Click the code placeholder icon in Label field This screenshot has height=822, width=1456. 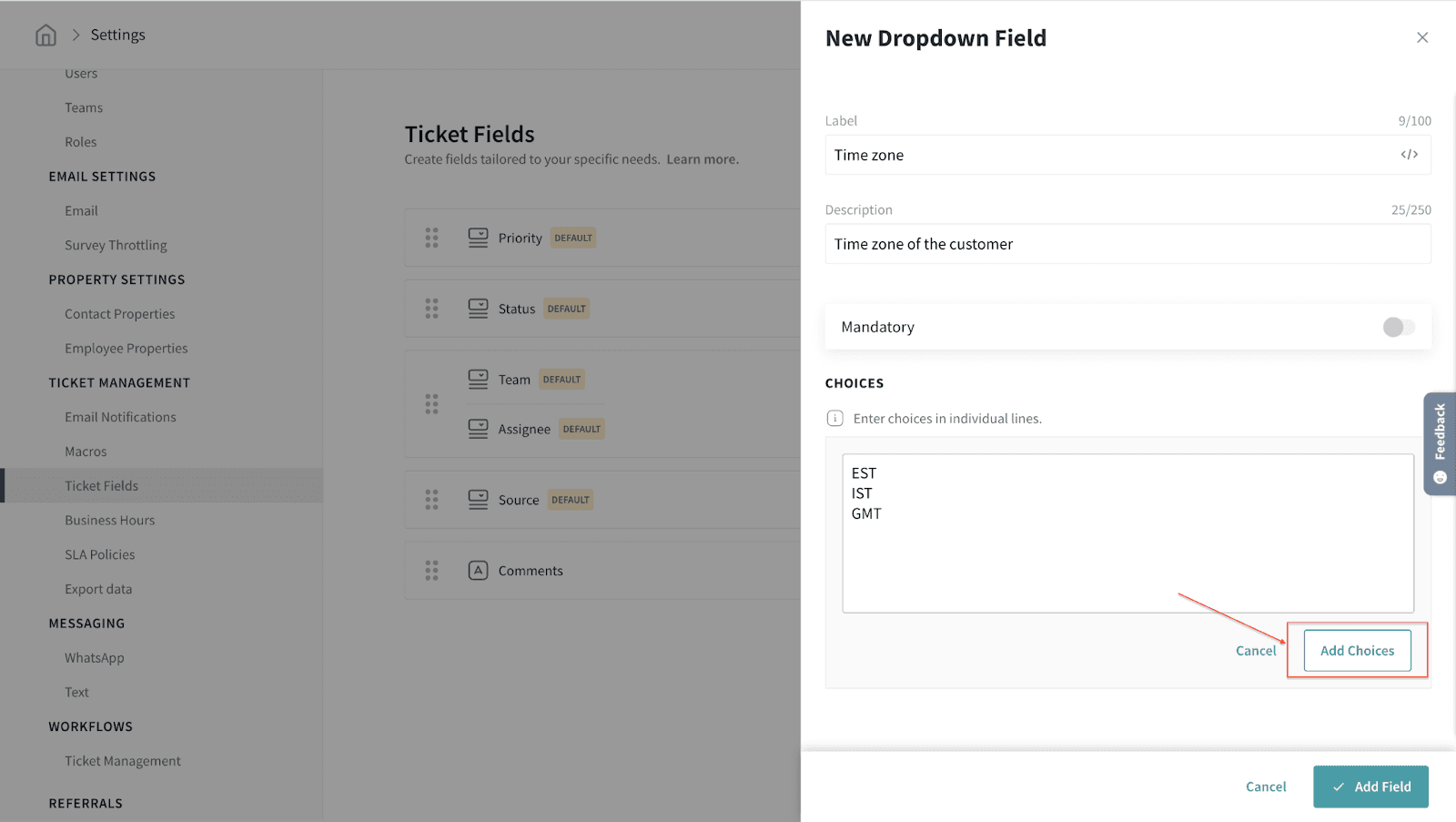click(1409, 155)
